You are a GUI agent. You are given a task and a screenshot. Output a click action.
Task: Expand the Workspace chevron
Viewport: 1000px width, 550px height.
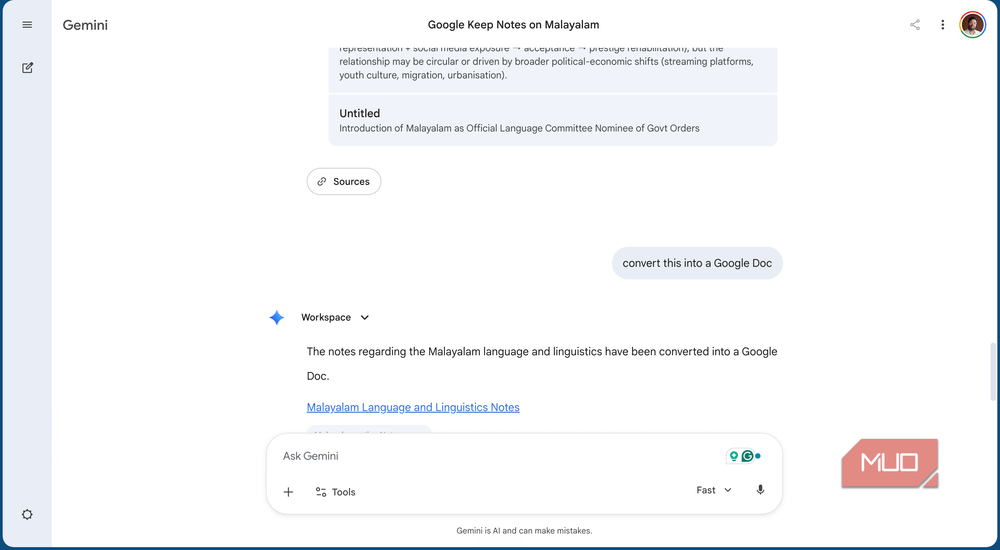coord(365,318)
